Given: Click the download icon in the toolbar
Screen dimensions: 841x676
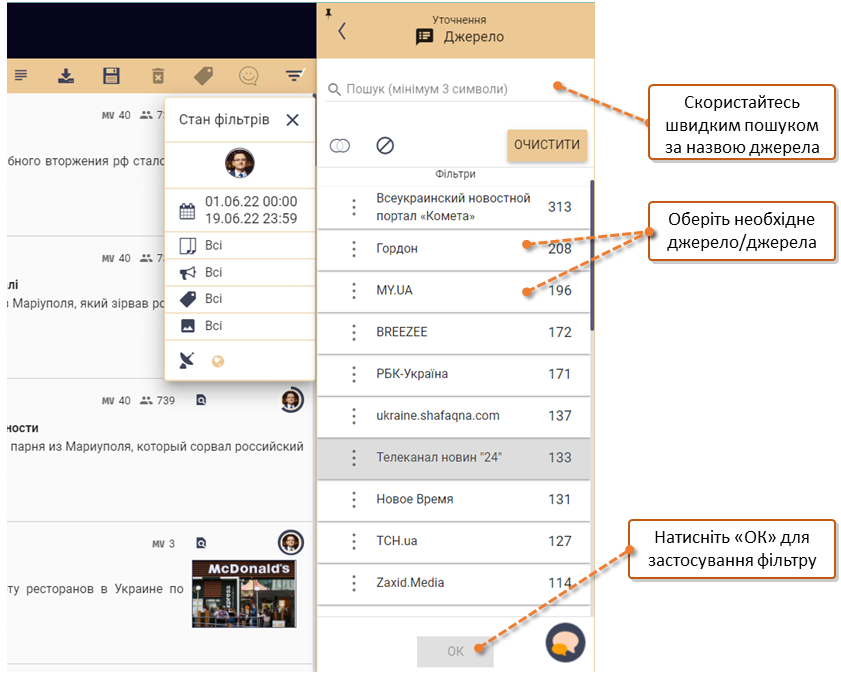Looking at the screenshot, I should (66, 76).
